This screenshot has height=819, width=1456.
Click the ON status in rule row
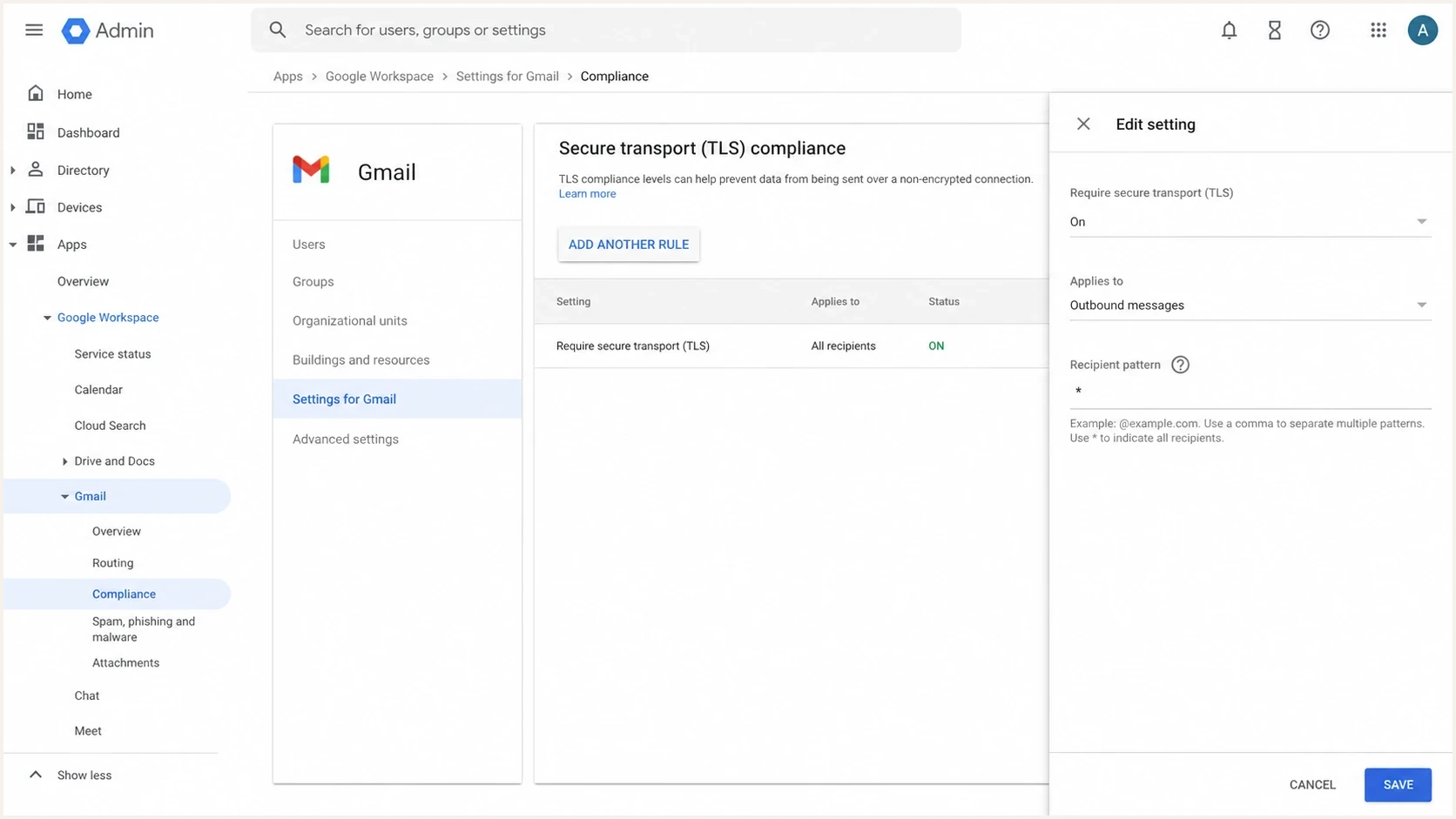(936, 346)
